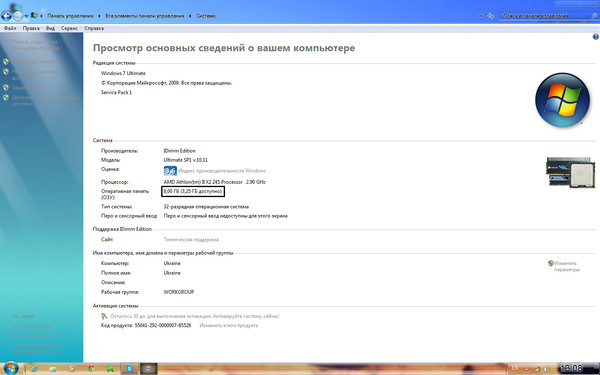Open 'Центр поддержки' sidebar link
Screen dimensions: 600x375
click(32, 326)
